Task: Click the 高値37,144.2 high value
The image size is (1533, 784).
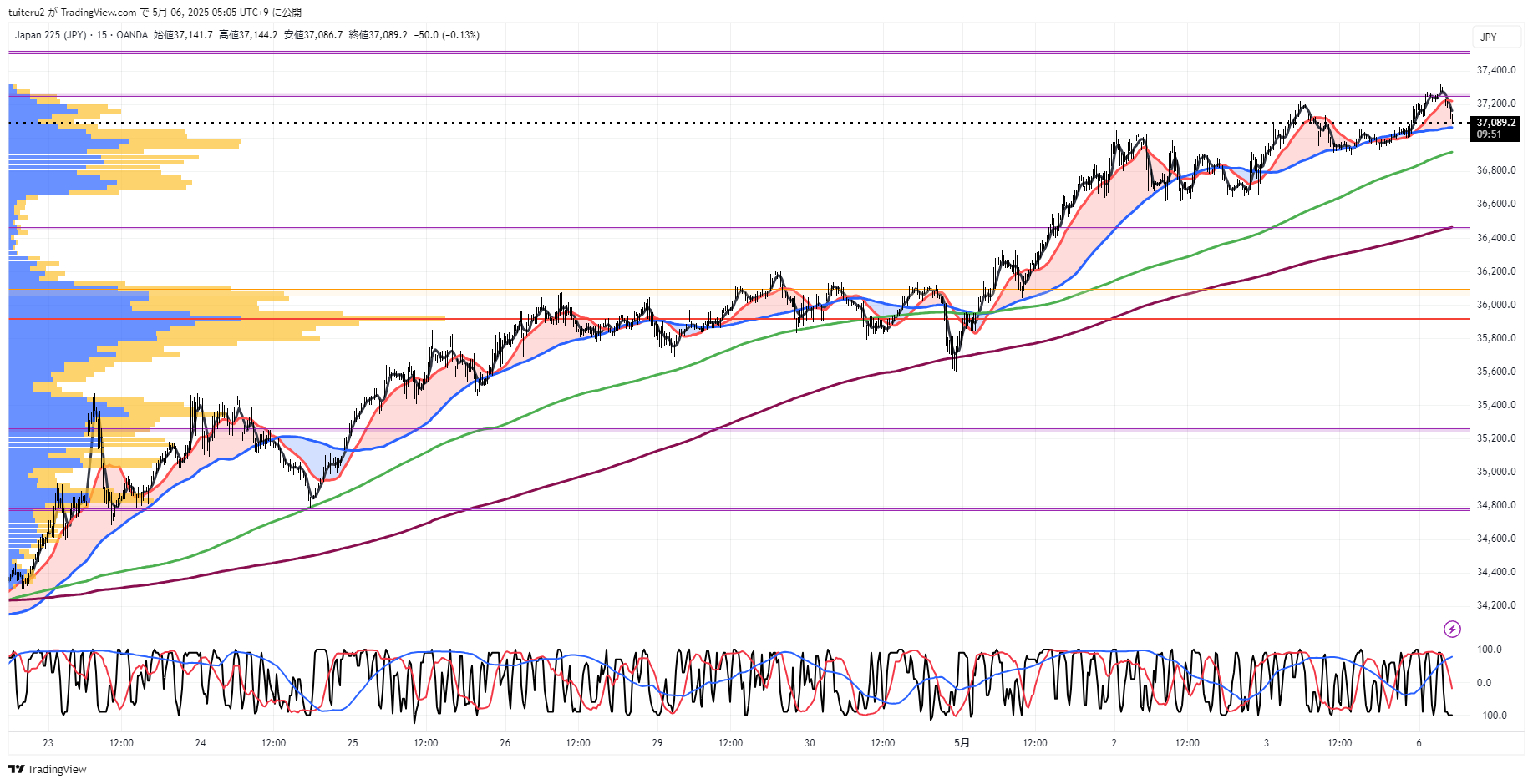Action: click(x=248, y=35)
